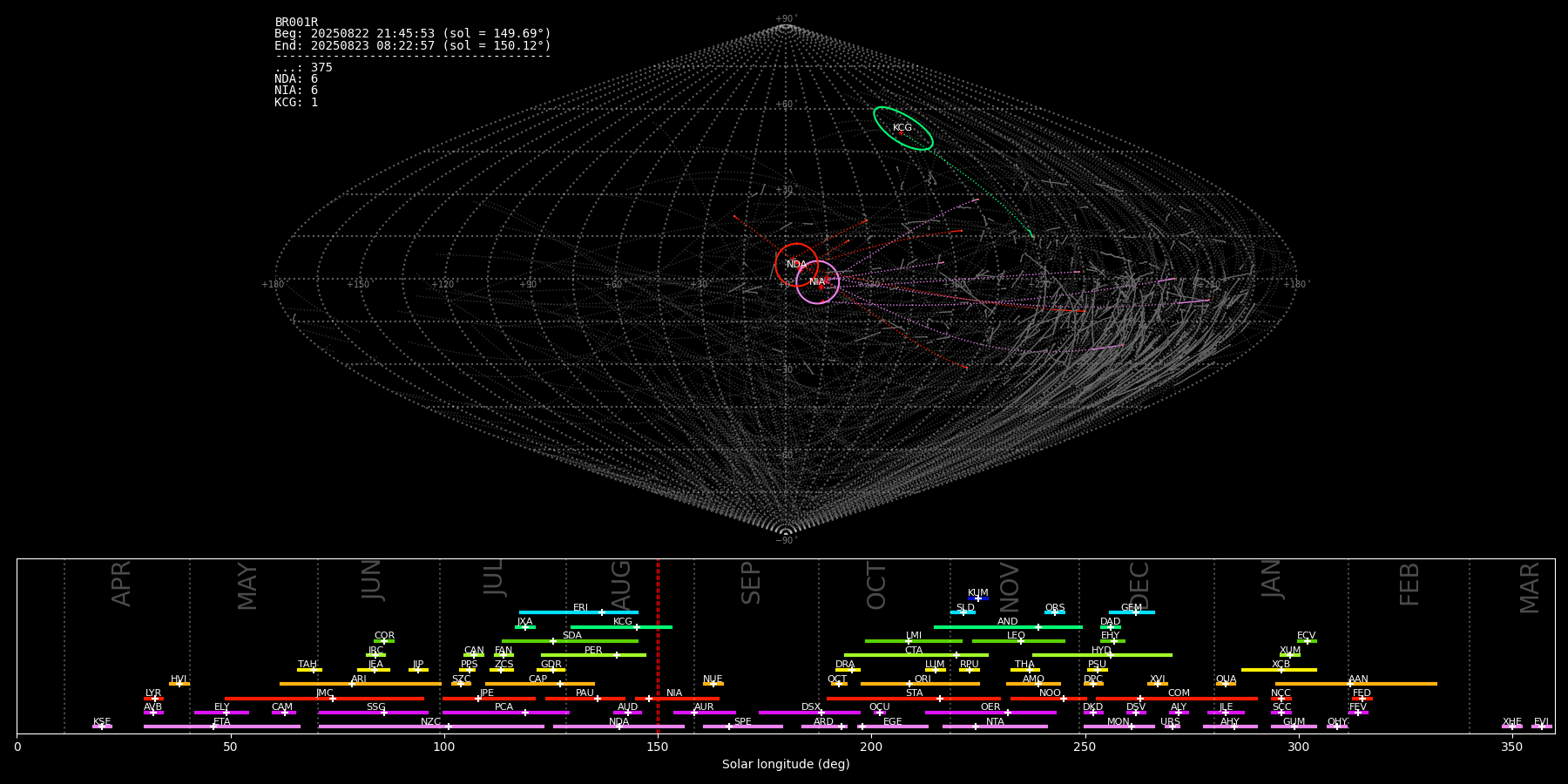The height and width of the screenshot is (784, 1568).
Task: Select the red JMC shower bar
Action: [325, 698]
